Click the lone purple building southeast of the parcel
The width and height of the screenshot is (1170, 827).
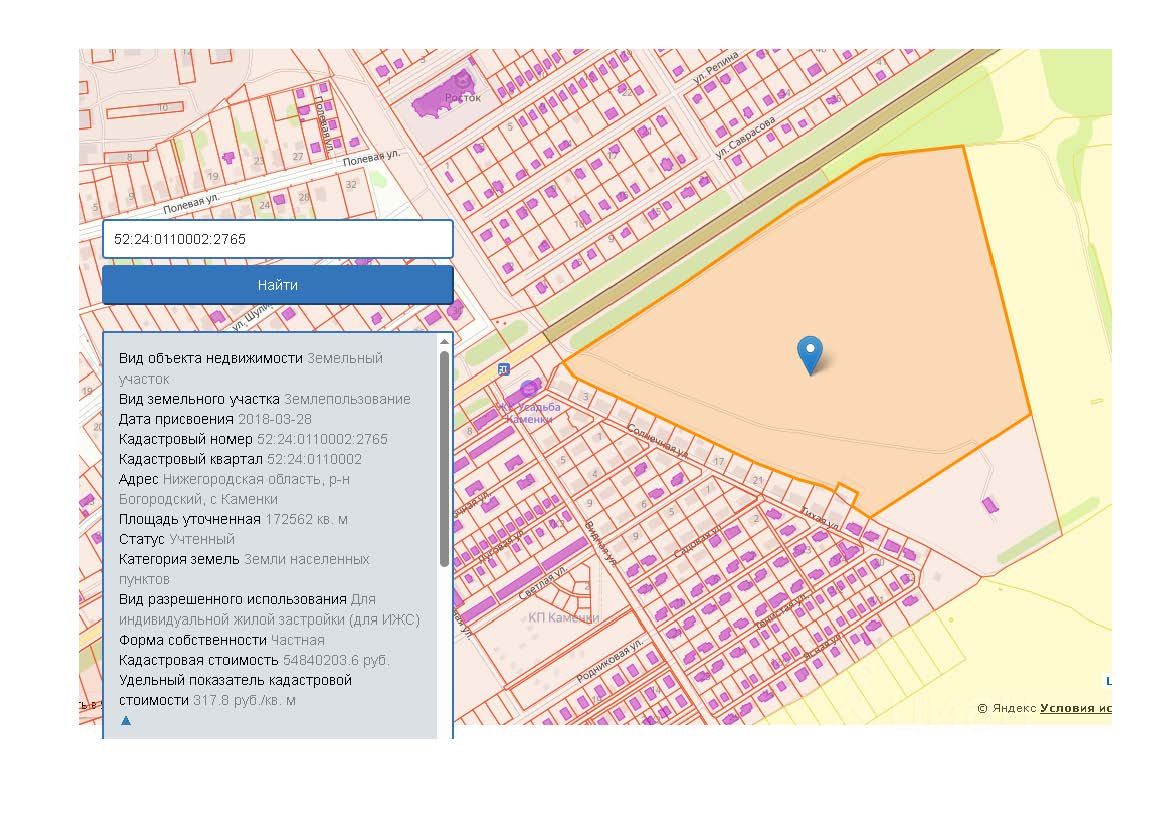[991, 506]
